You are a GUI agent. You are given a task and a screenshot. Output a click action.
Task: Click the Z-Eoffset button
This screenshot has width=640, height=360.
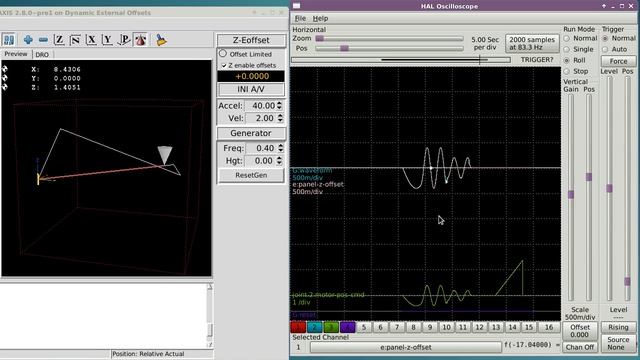[x=251, y=40]
